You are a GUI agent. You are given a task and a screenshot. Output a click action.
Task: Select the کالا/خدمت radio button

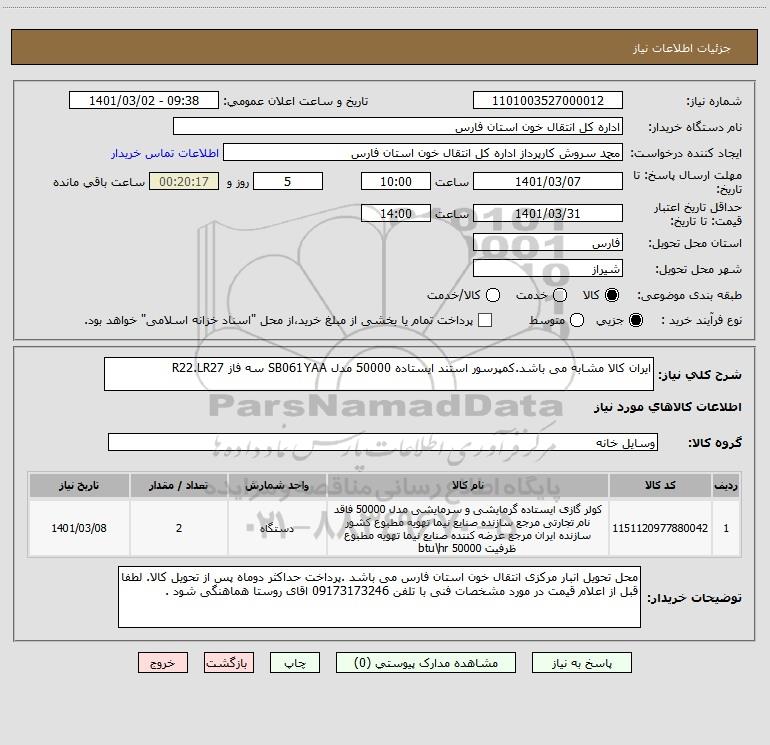pyautogui.click(x=493, y=295)
